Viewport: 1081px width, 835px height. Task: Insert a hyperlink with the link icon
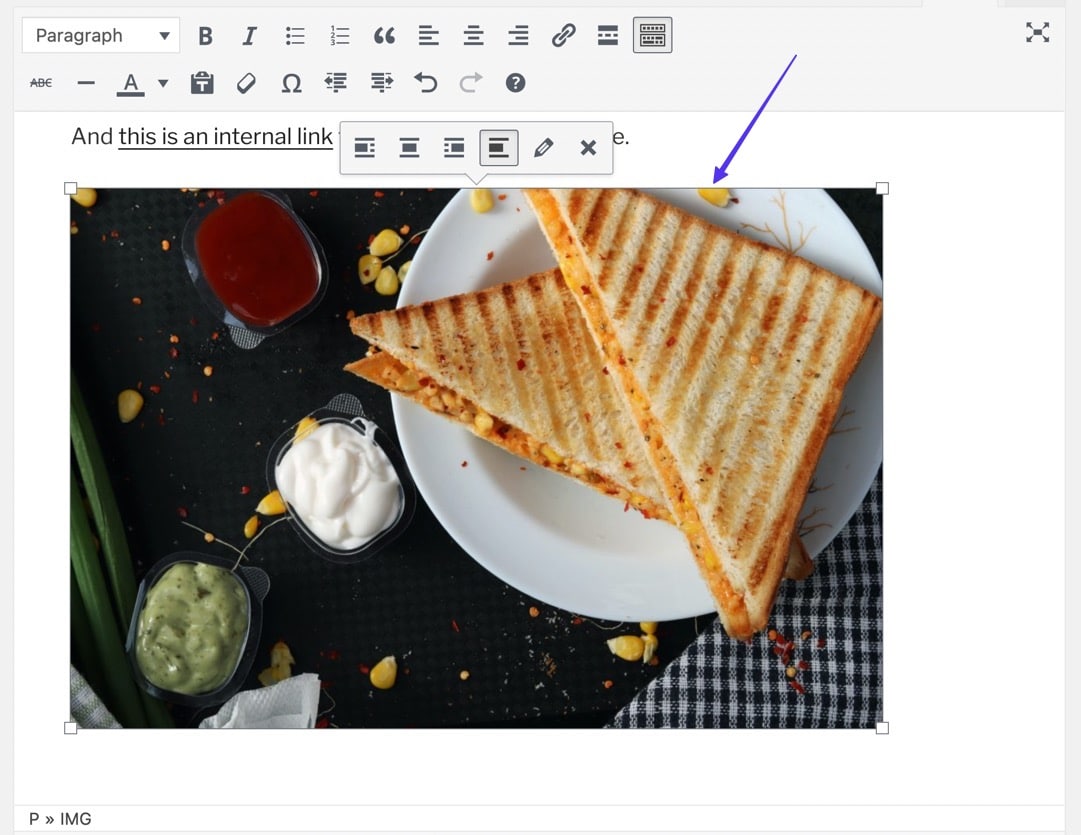pyautogui.click(x=563, y=35)
